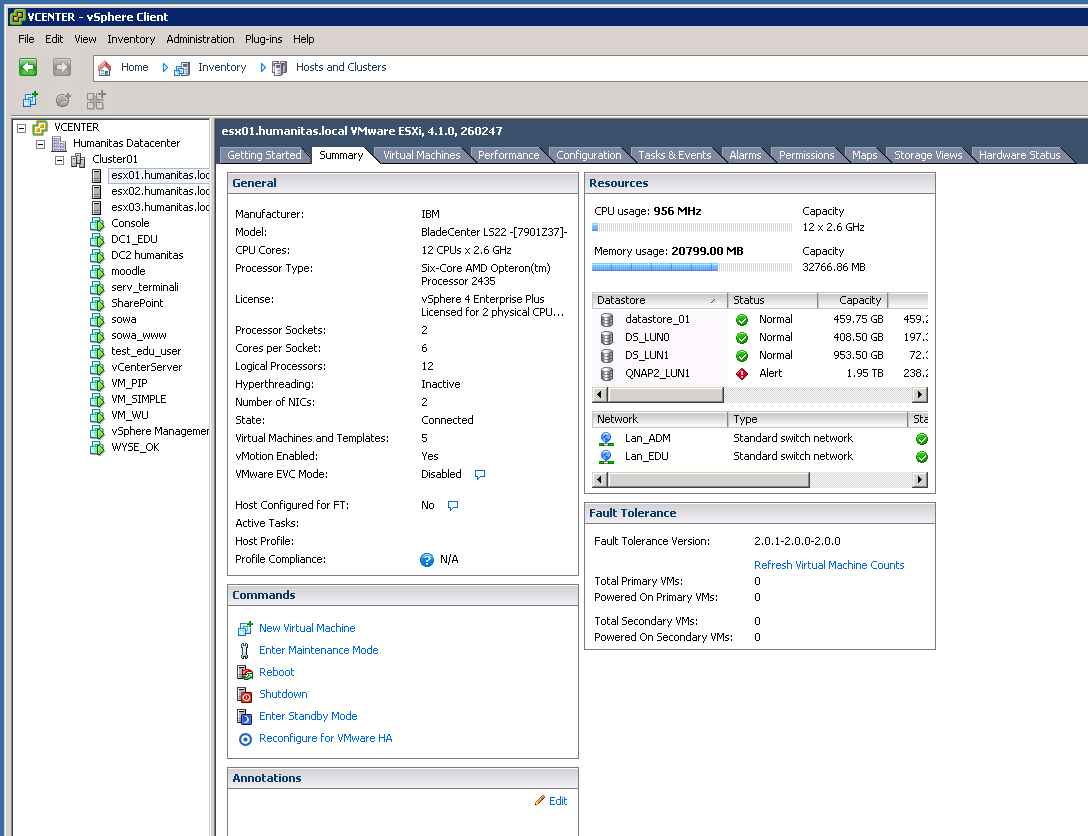Click the Reconfigure for VMware HA icon
This screenshot has width=1088, height=836.
tap(245, 739)
